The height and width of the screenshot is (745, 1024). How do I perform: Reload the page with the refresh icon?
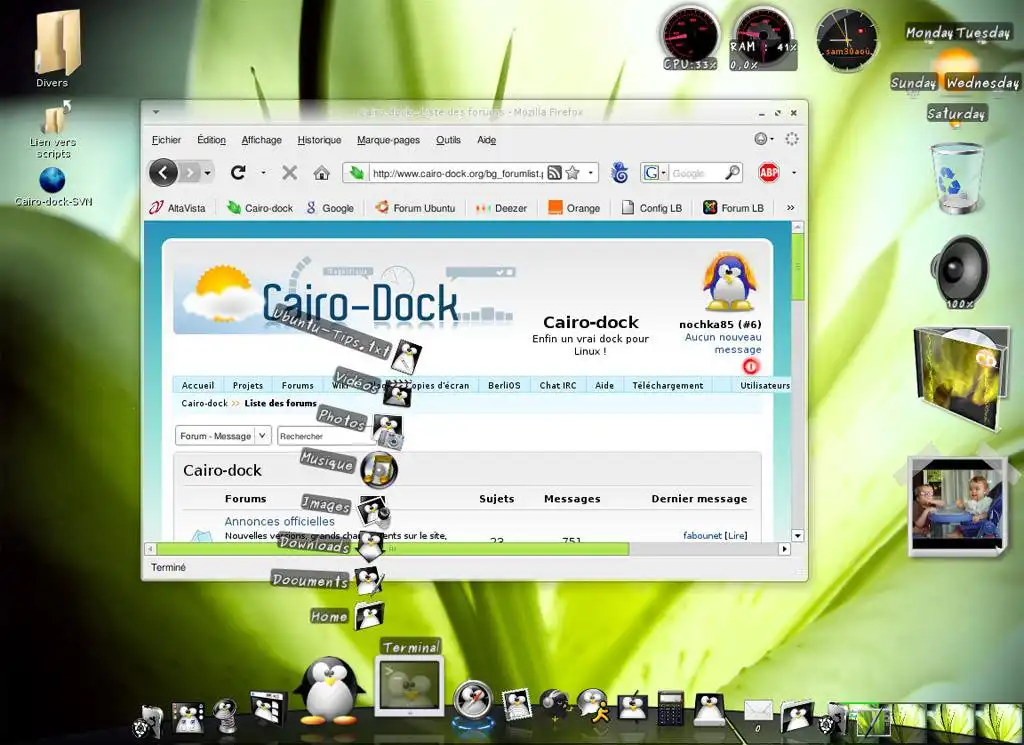[238, 173]
